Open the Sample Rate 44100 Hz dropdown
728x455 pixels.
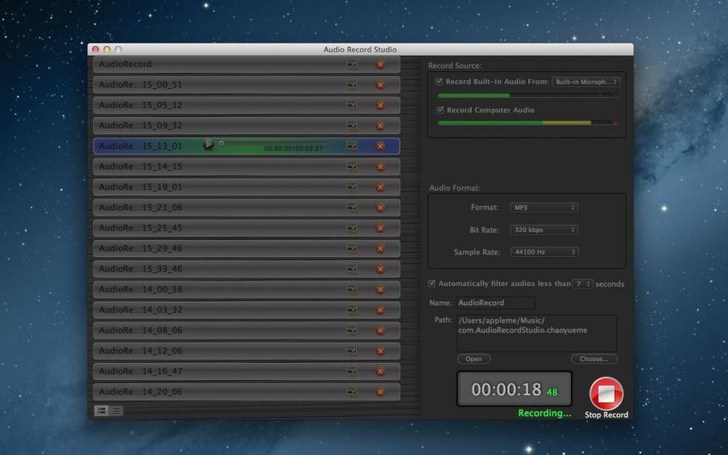click(543, 252)
